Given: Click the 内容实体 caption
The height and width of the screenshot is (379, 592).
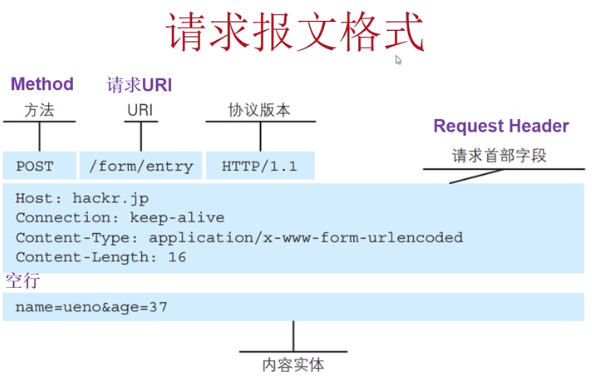Looking at the screenshot, I should pos(293,365).
